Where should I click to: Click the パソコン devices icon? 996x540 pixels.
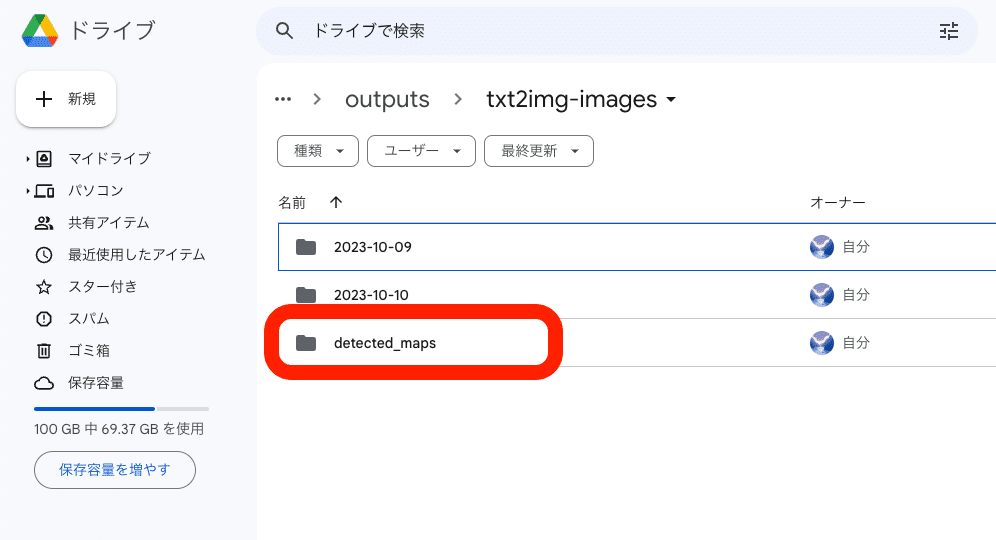(44, 191)
